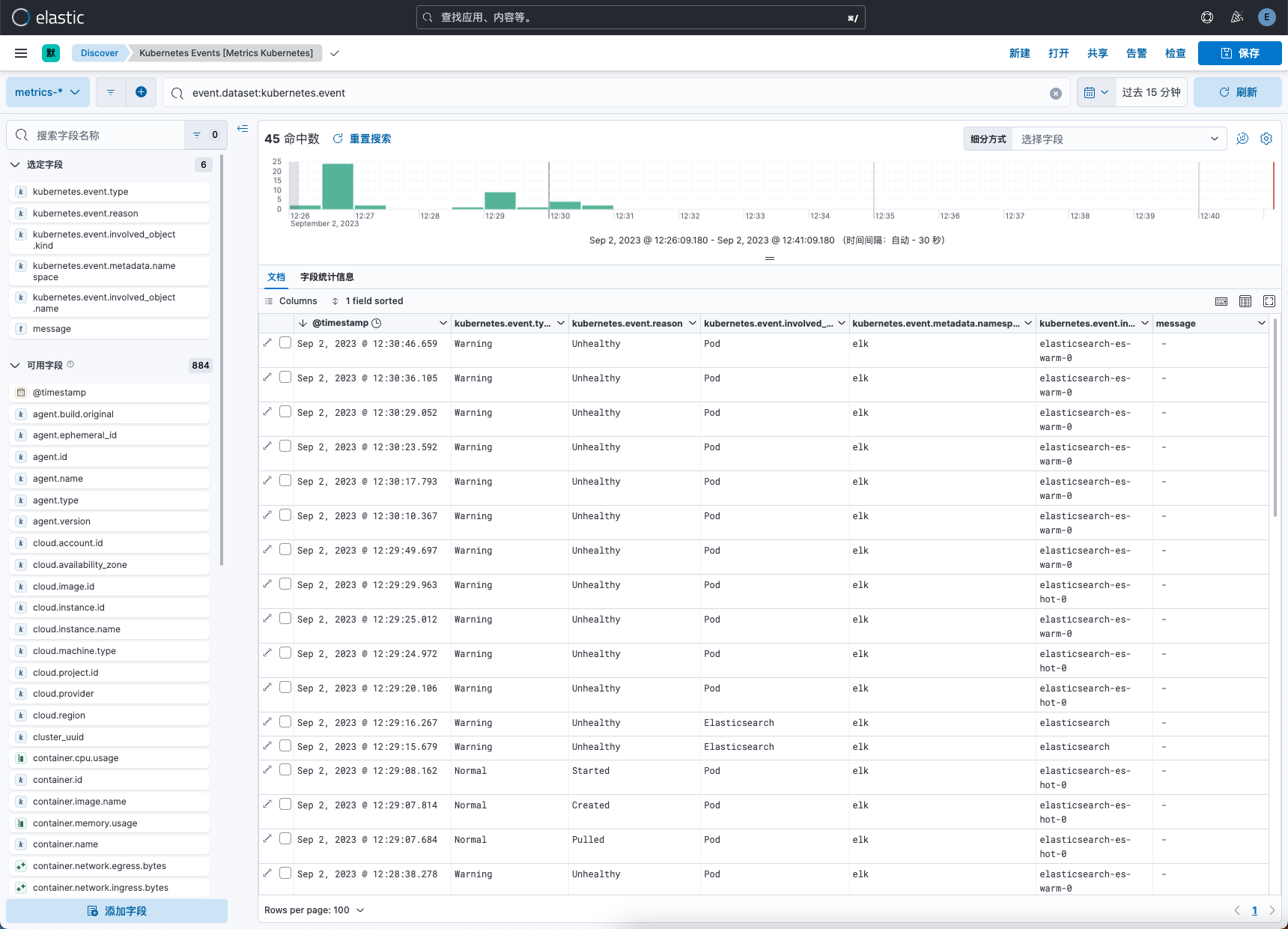This screenshot has height=929, width=1288.
Task: Select the checkbox for row 12:30:36.105
Action: coord(285,377)
